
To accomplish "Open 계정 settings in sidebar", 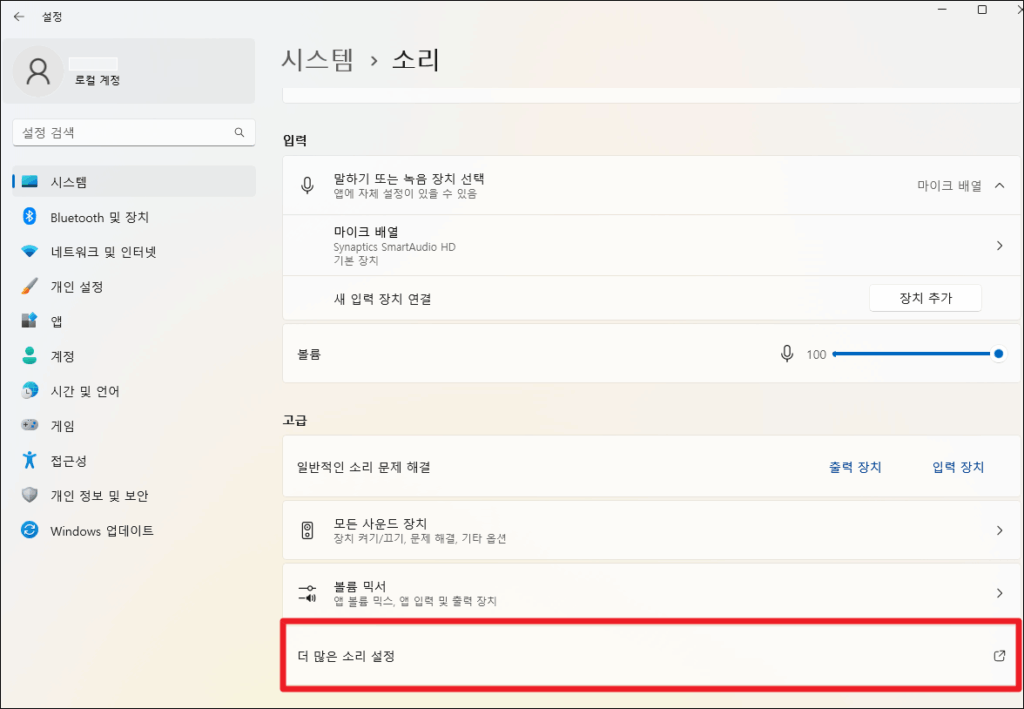I will 134,356.
